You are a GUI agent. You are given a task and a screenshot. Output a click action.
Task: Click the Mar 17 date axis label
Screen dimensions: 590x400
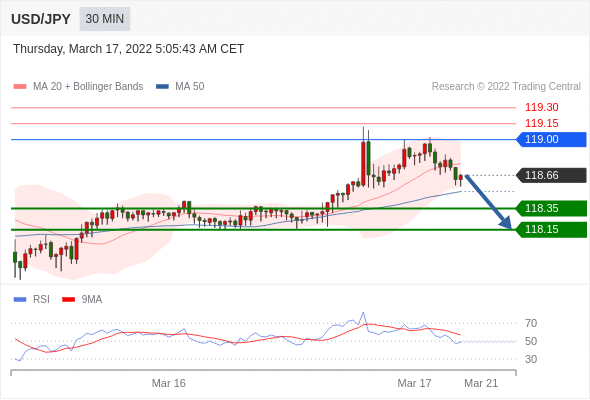(x=414, y=383)
